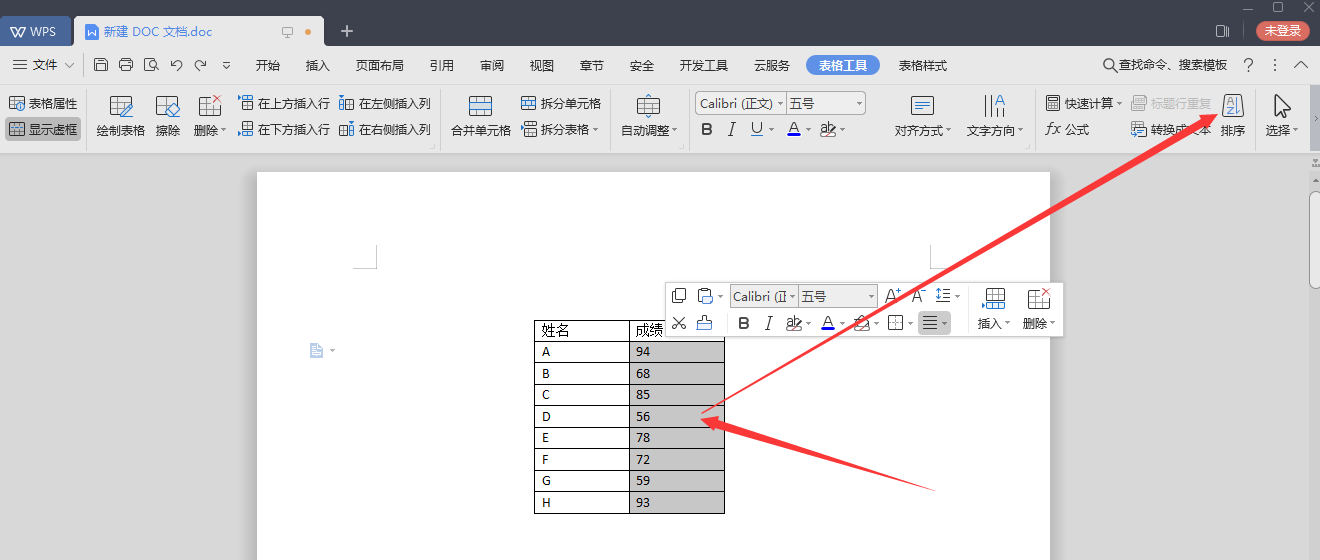
Task: Click the Save icon in quick toolbar
Action: (x=101, y=65)
